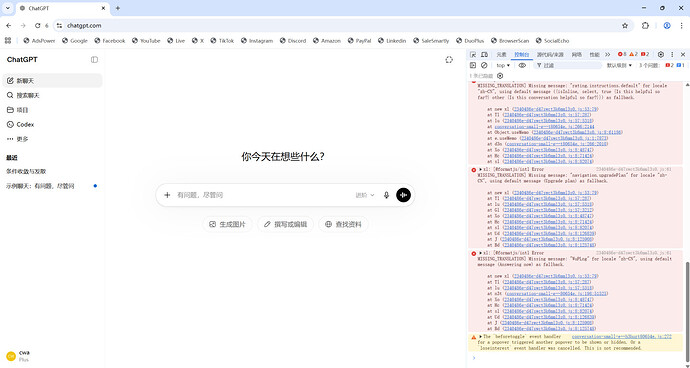
Task: Choose the 撰写或编辑 suggestion chip
Action: point(286,224)
